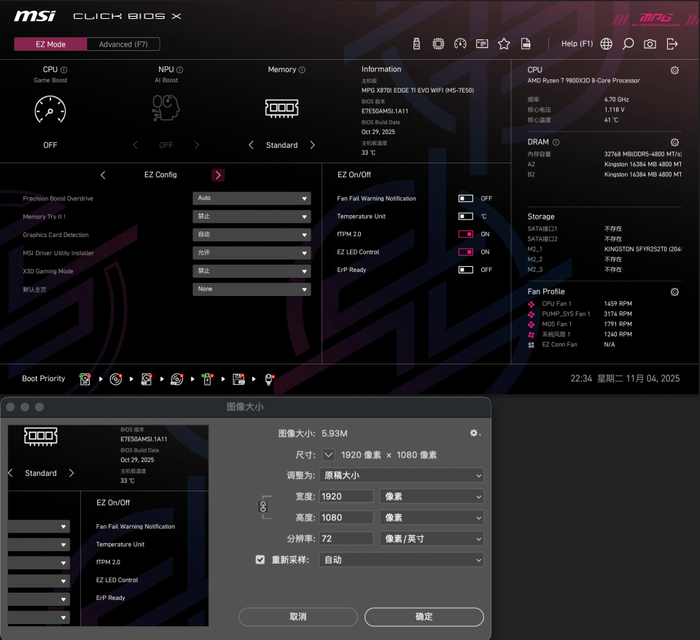
Task: Toggle Fan Fail Warning Notification switch
Action: coord(466,198)
